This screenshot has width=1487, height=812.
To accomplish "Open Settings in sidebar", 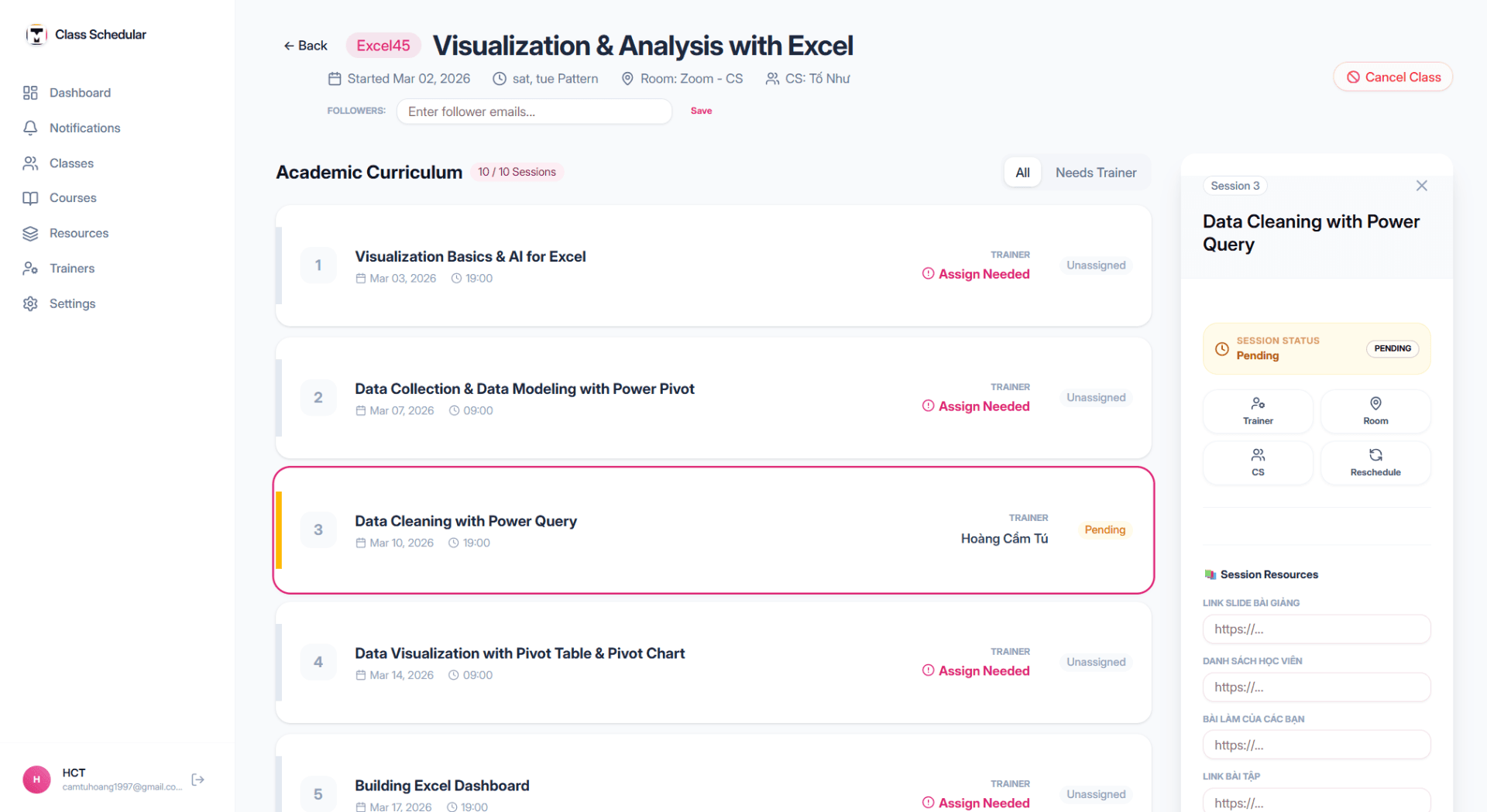I will (x=72, y=303).
